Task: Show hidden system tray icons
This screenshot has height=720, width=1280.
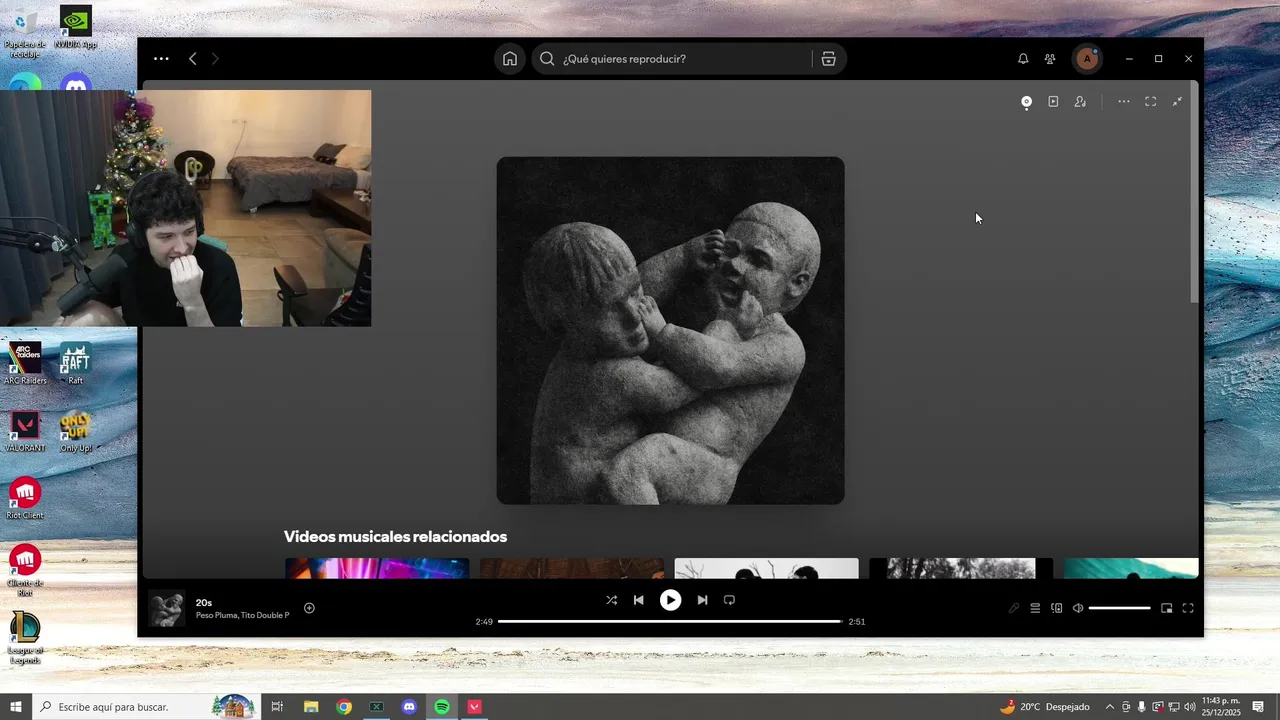Action: click(x=1109, y=707)
